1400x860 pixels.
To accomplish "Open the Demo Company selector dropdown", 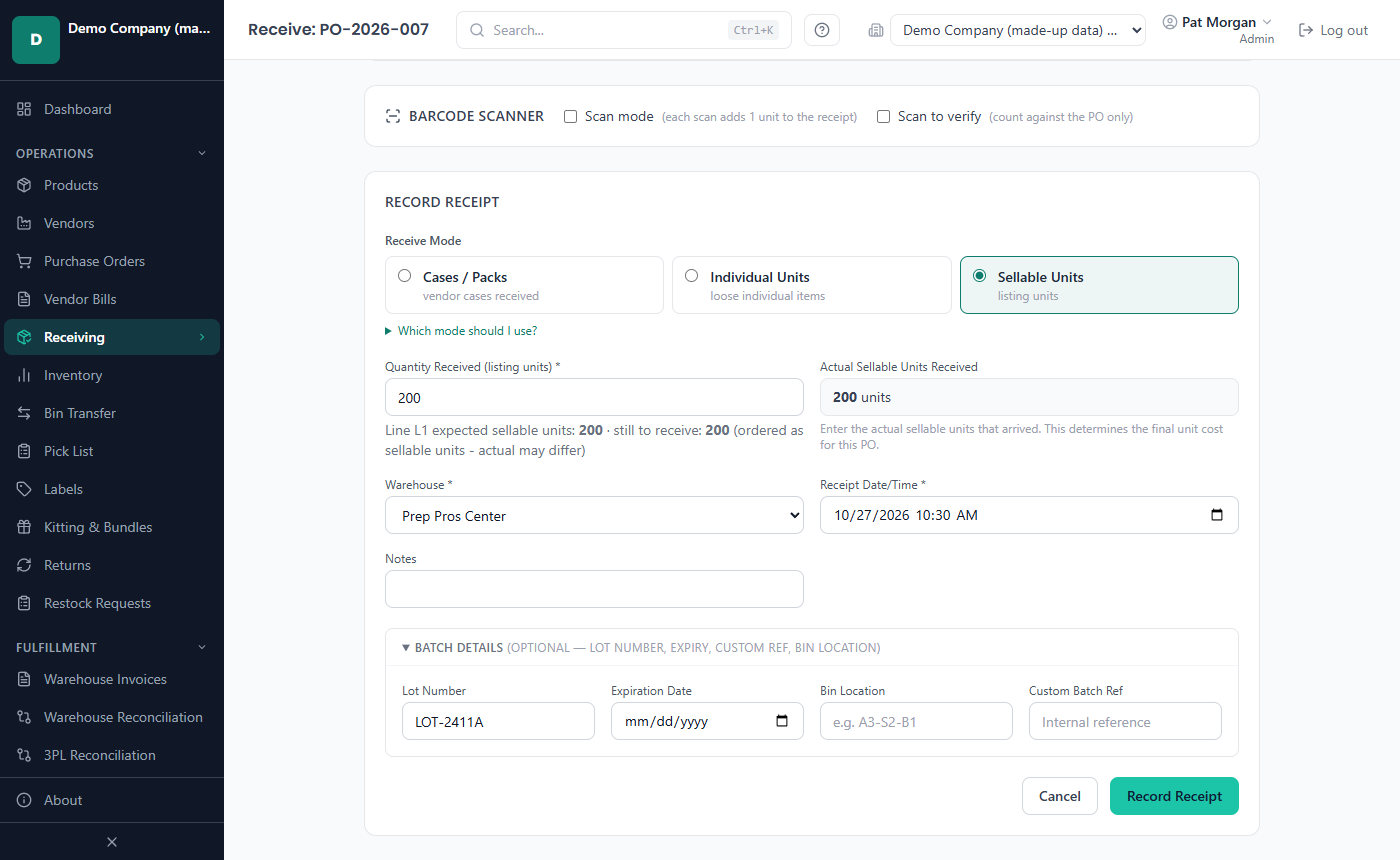I will coord(1018,30).
